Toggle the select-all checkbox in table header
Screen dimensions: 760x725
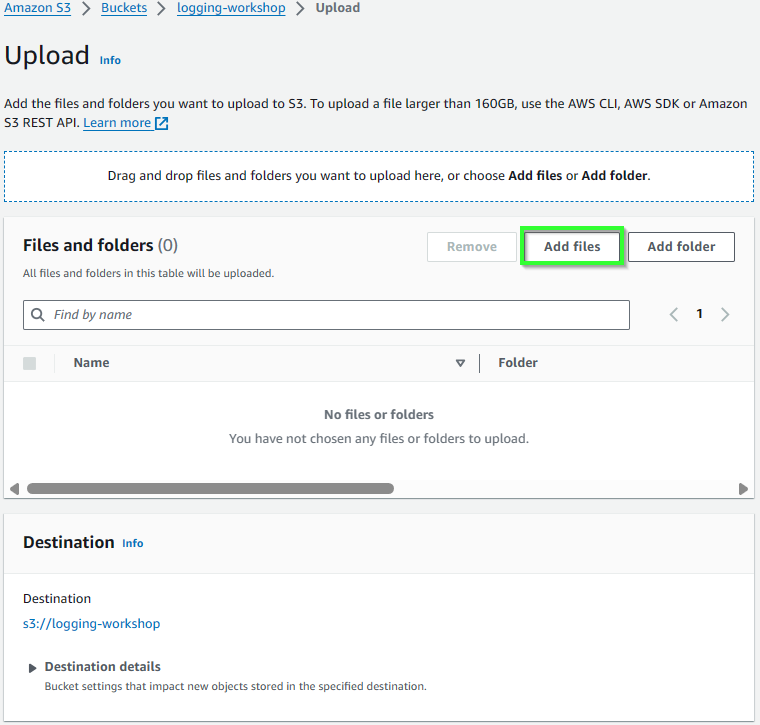pos(30,363)
